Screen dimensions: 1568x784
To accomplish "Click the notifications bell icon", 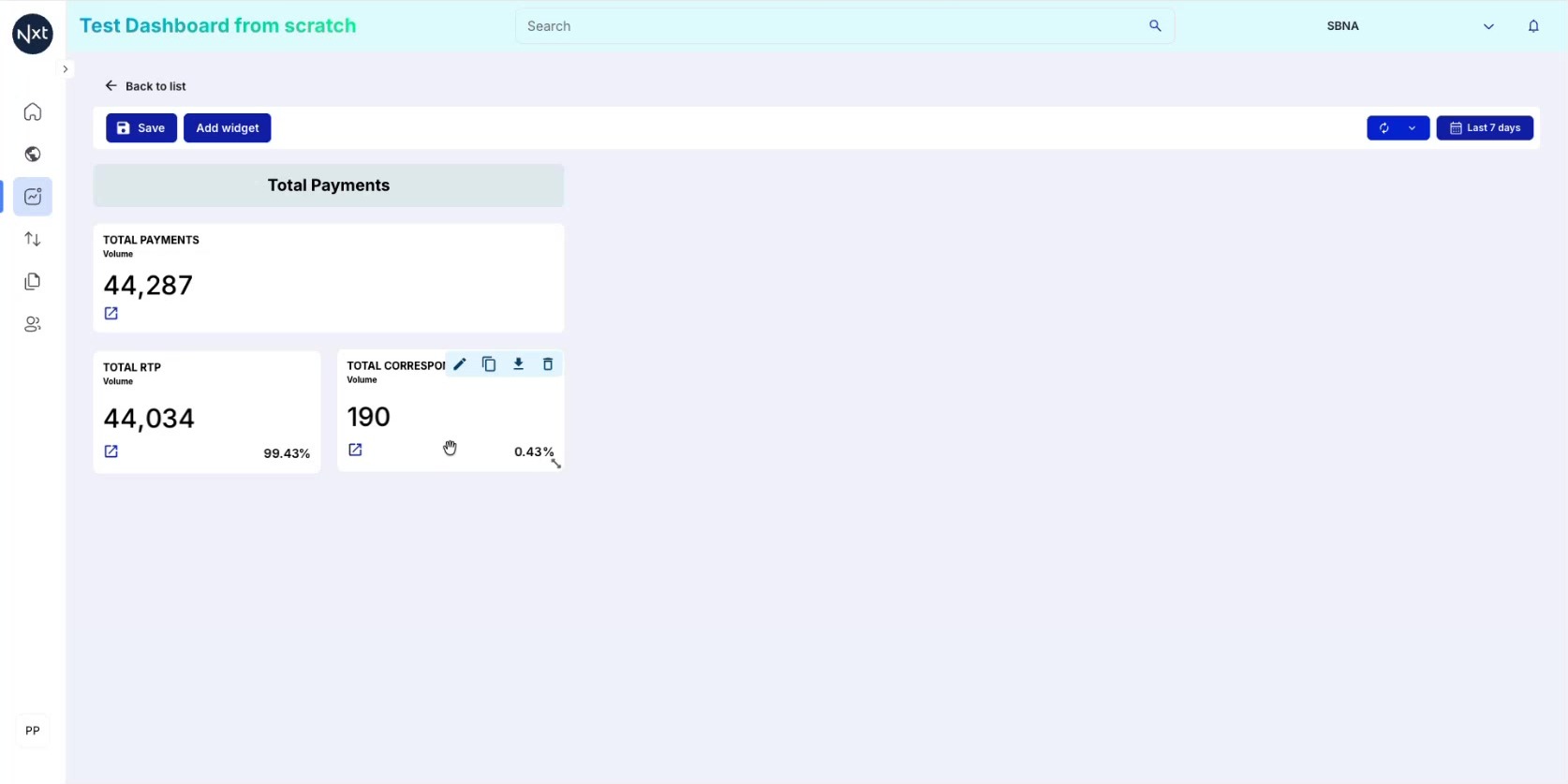I will tap(1533, 26).
